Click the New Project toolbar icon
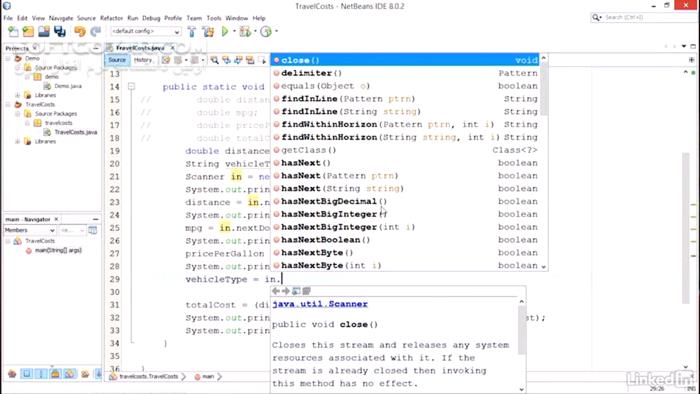This screenshot has width=700, height=394. 28,31
